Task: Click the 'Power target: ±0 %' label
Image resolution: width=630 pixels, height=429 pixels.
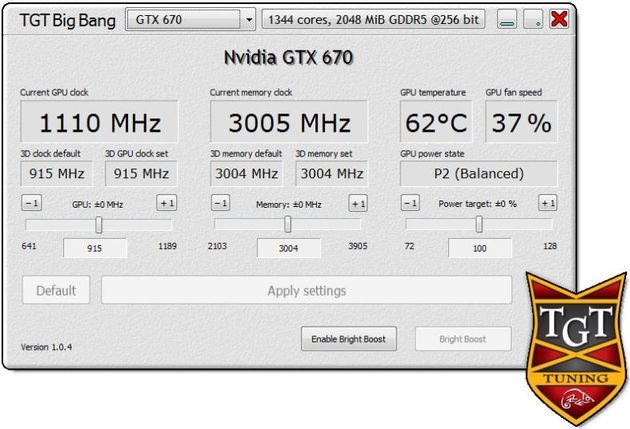Action: click(x=478, y=204)
